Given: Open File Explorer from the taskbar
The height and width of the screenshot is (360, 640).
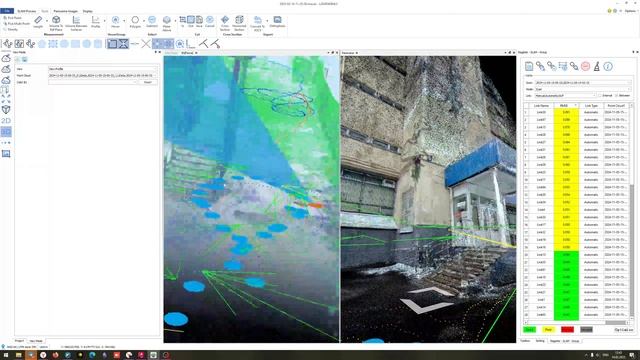Looking at the screenshot, I should coord(18,355).
